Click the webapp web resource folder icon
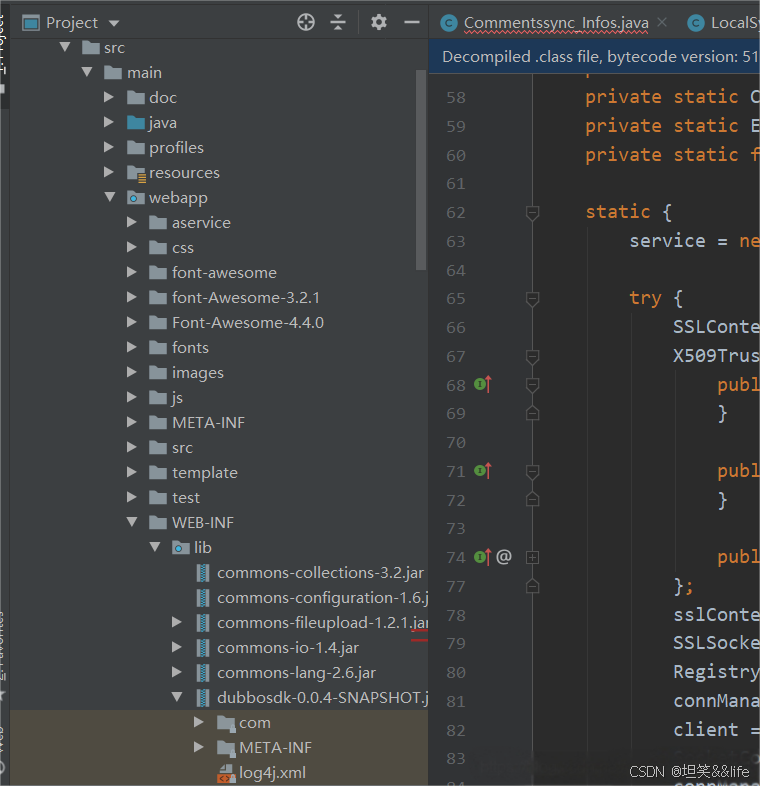This screenshot has width=760, height=786. tap(136, 198)
